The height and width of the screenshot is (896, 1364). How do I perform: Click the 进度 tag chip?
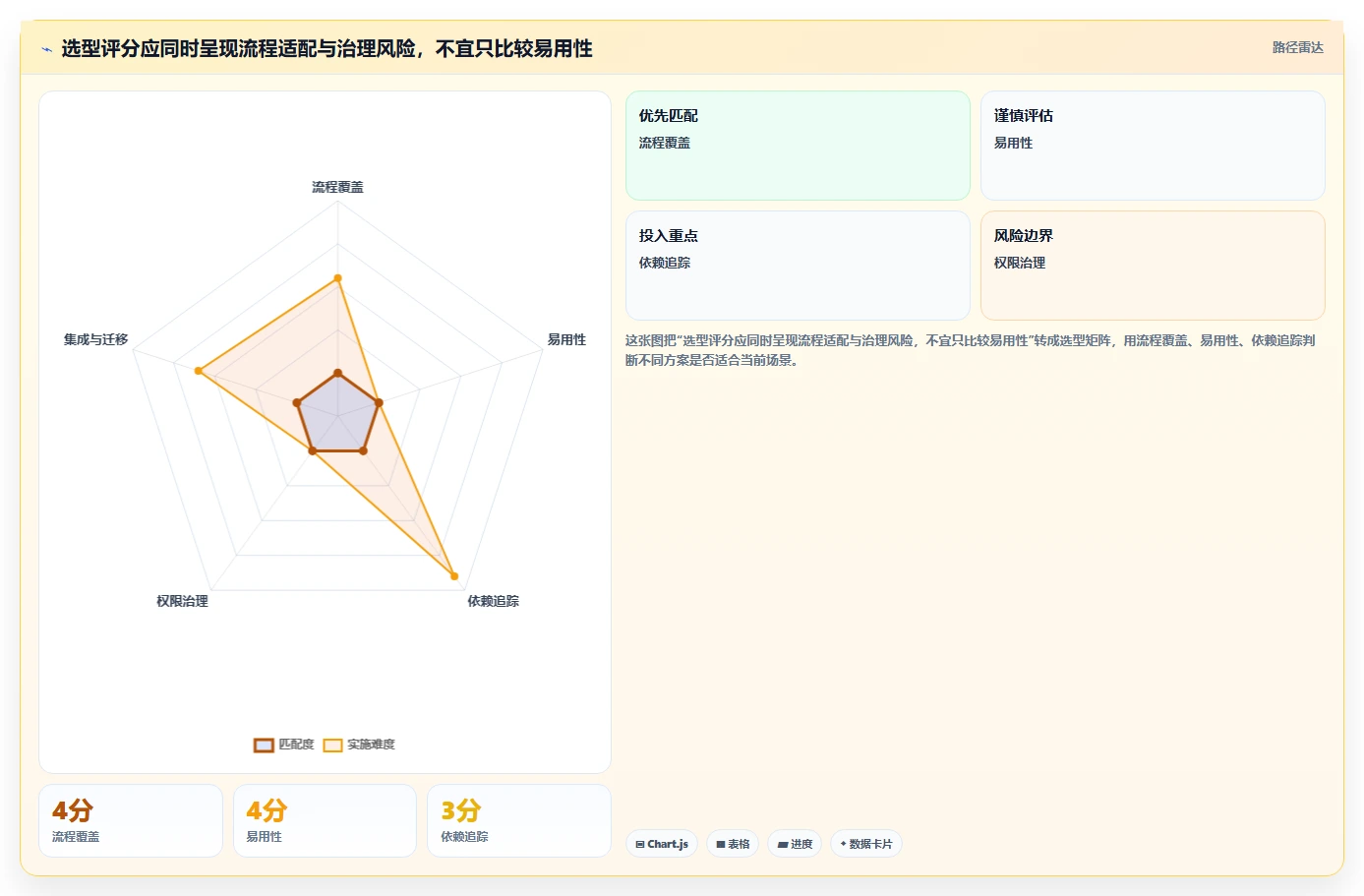click(795, 844)
